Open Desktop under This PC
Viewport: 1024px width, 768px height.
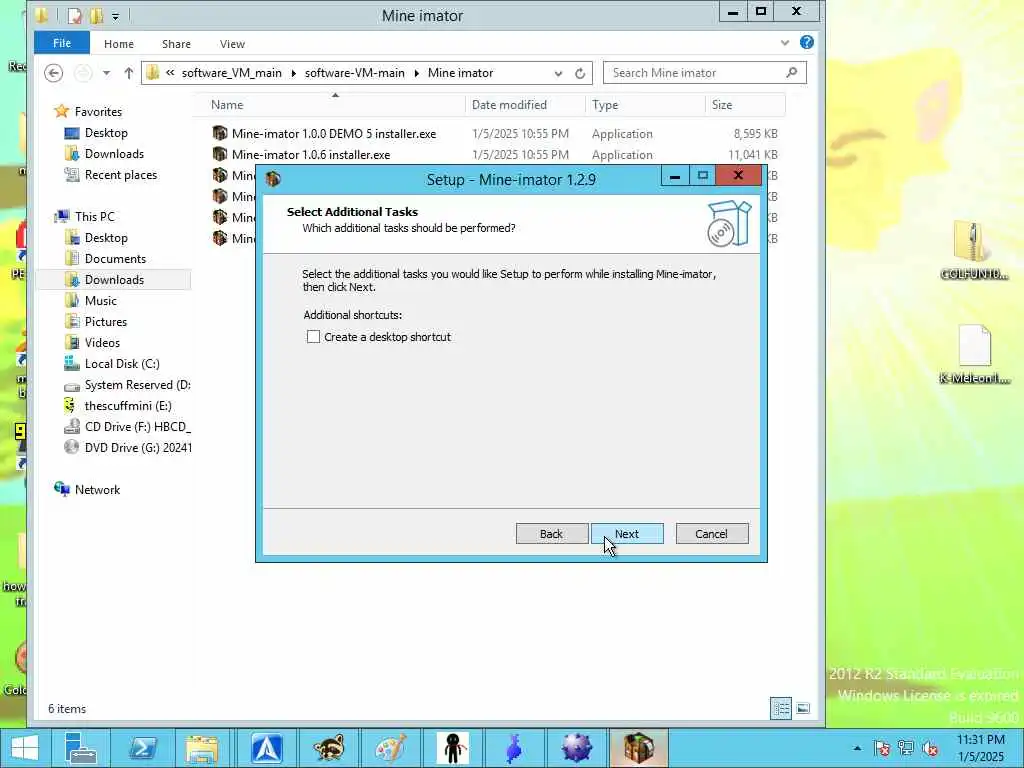point(106,238)
